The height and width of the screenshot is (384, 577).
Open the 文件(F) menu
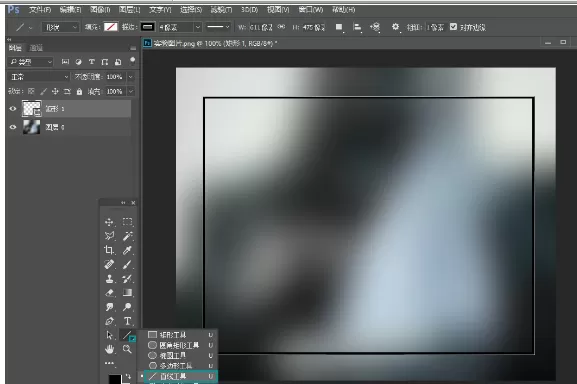pos(40,10)
